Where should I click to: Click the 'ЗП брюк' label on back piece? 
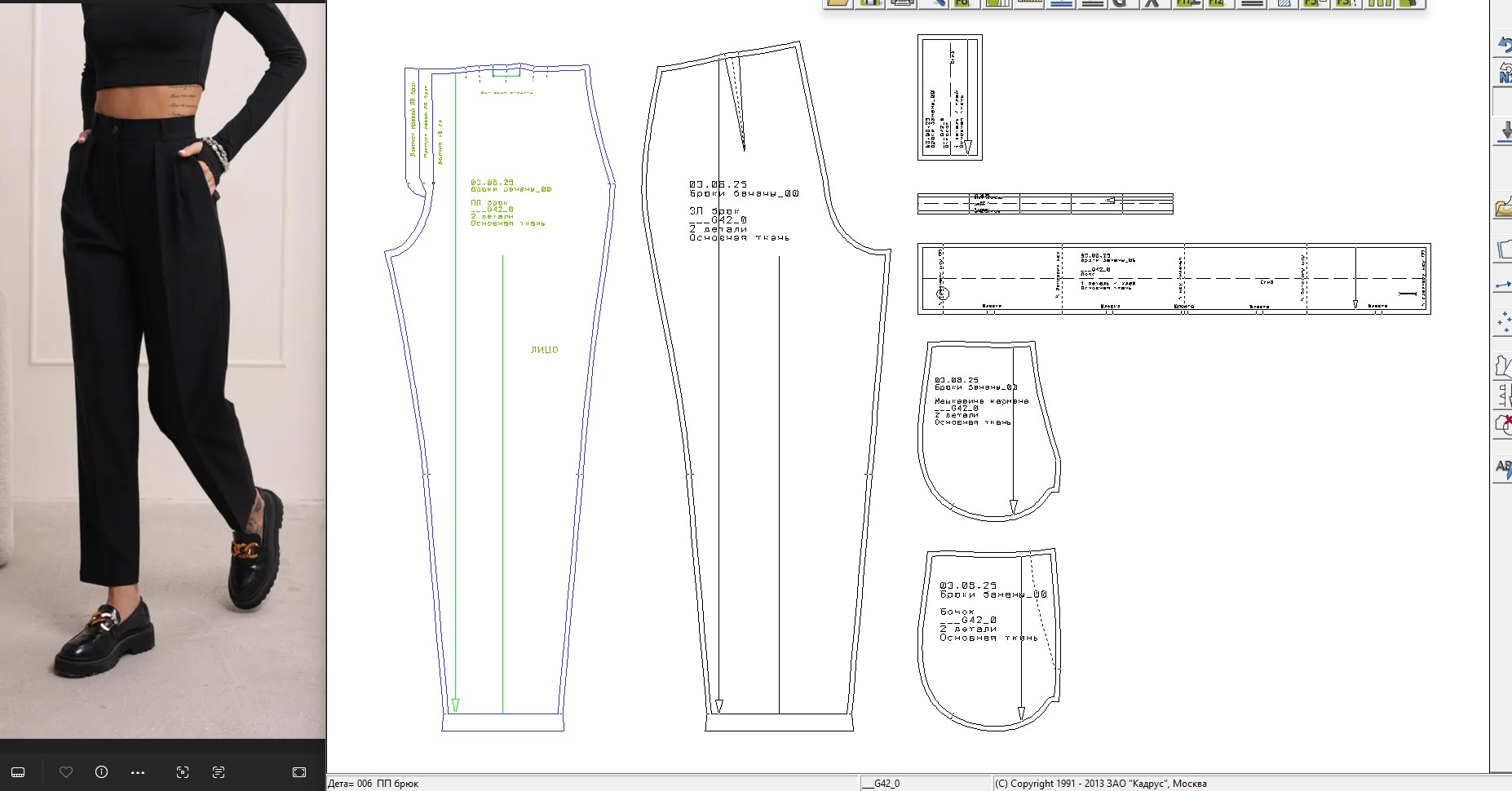(x=714, y=211)
